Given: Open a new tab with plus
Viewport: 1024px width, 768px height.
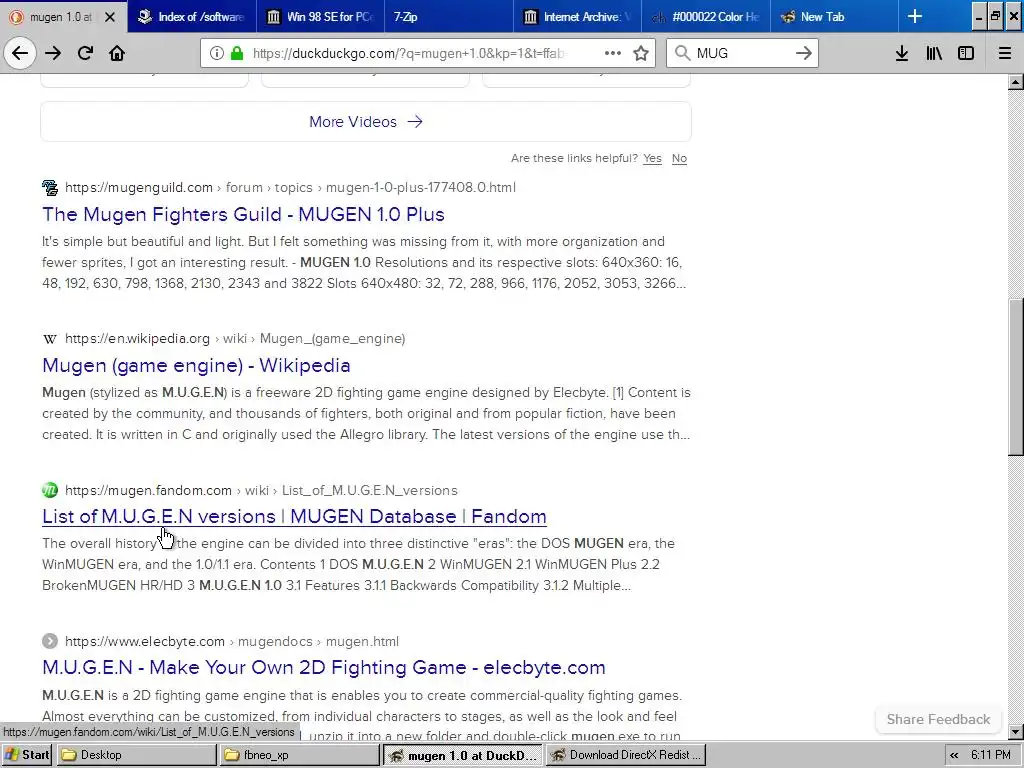Looking at the screenshot, I should [915, 16].
